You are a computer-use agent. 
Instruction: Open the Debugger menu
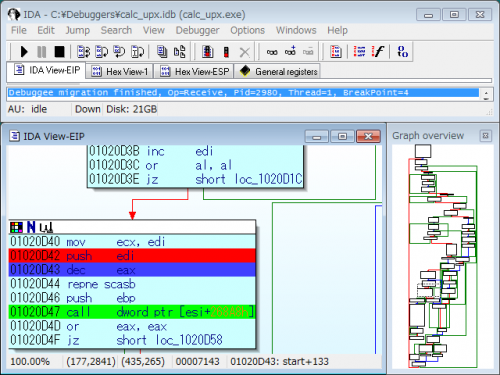(x=197, y=30)
